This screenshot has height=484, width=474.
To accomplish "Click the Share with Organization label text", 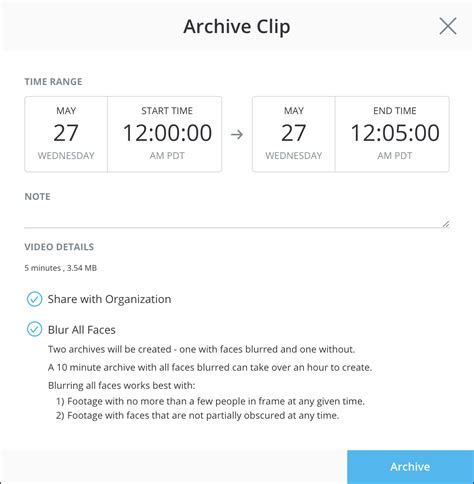I will 109,299.
